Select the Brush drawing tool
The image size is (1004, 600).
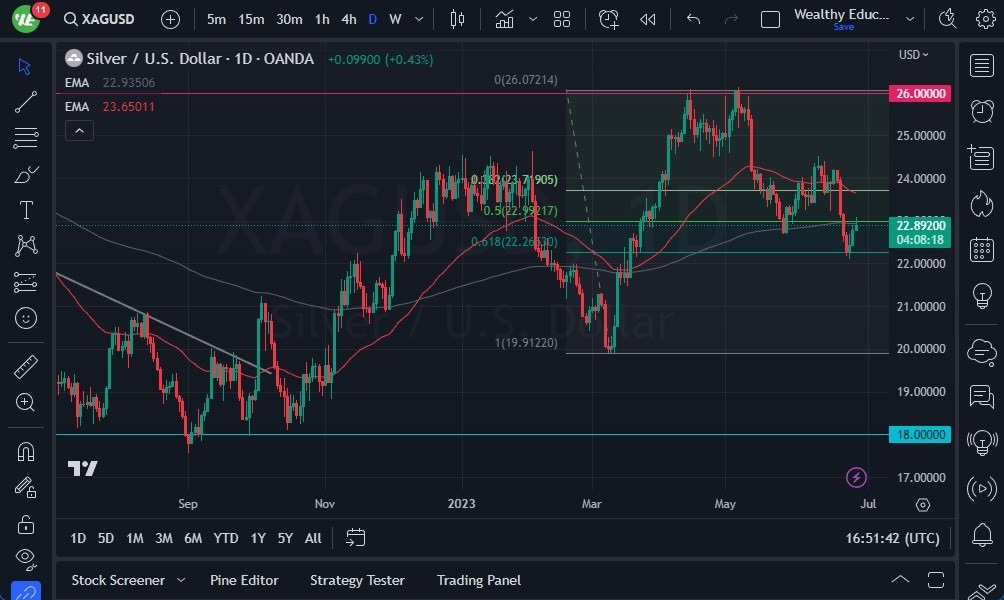click(x=25, y=173)
